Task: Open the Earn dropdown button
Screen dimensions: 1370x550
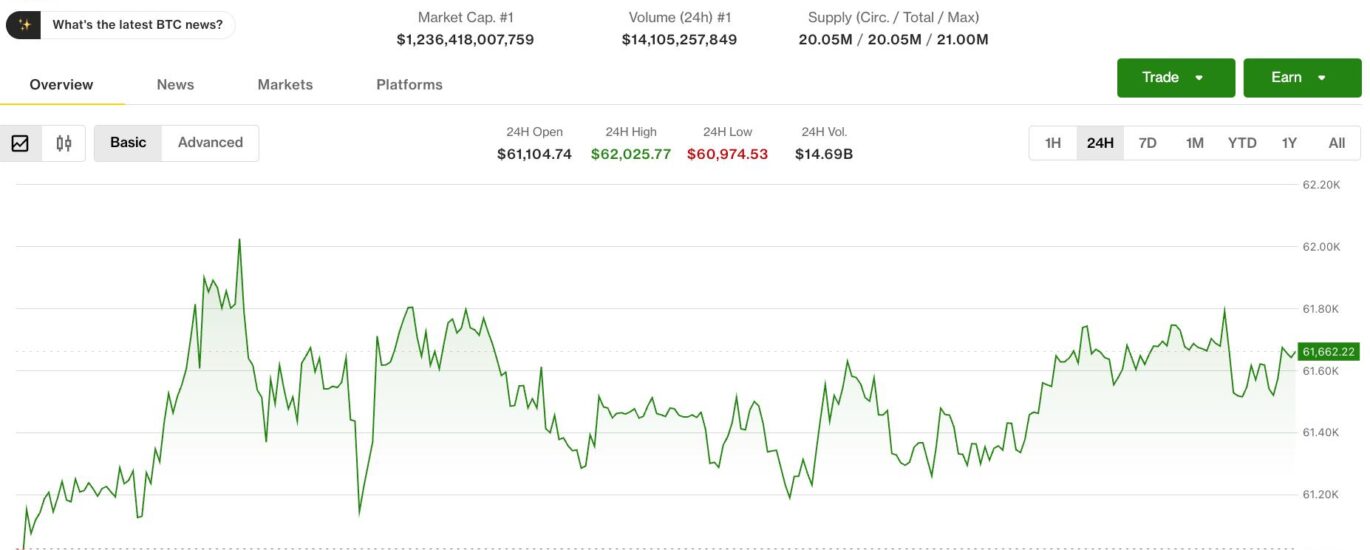Action: 1302,78
